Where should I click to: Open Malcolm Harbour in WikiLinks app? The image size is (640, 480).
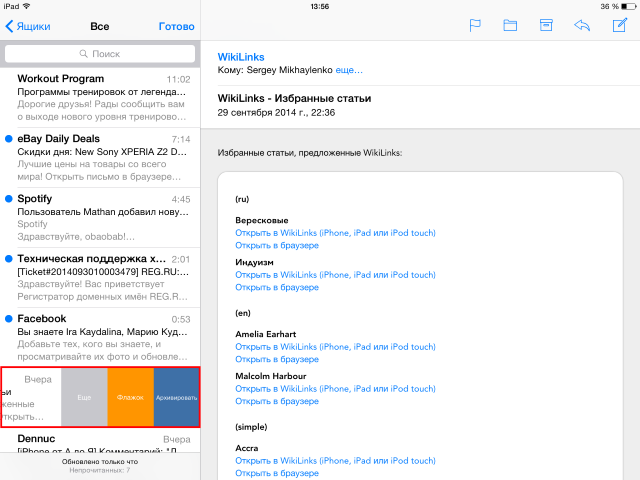tap(335, 389)
